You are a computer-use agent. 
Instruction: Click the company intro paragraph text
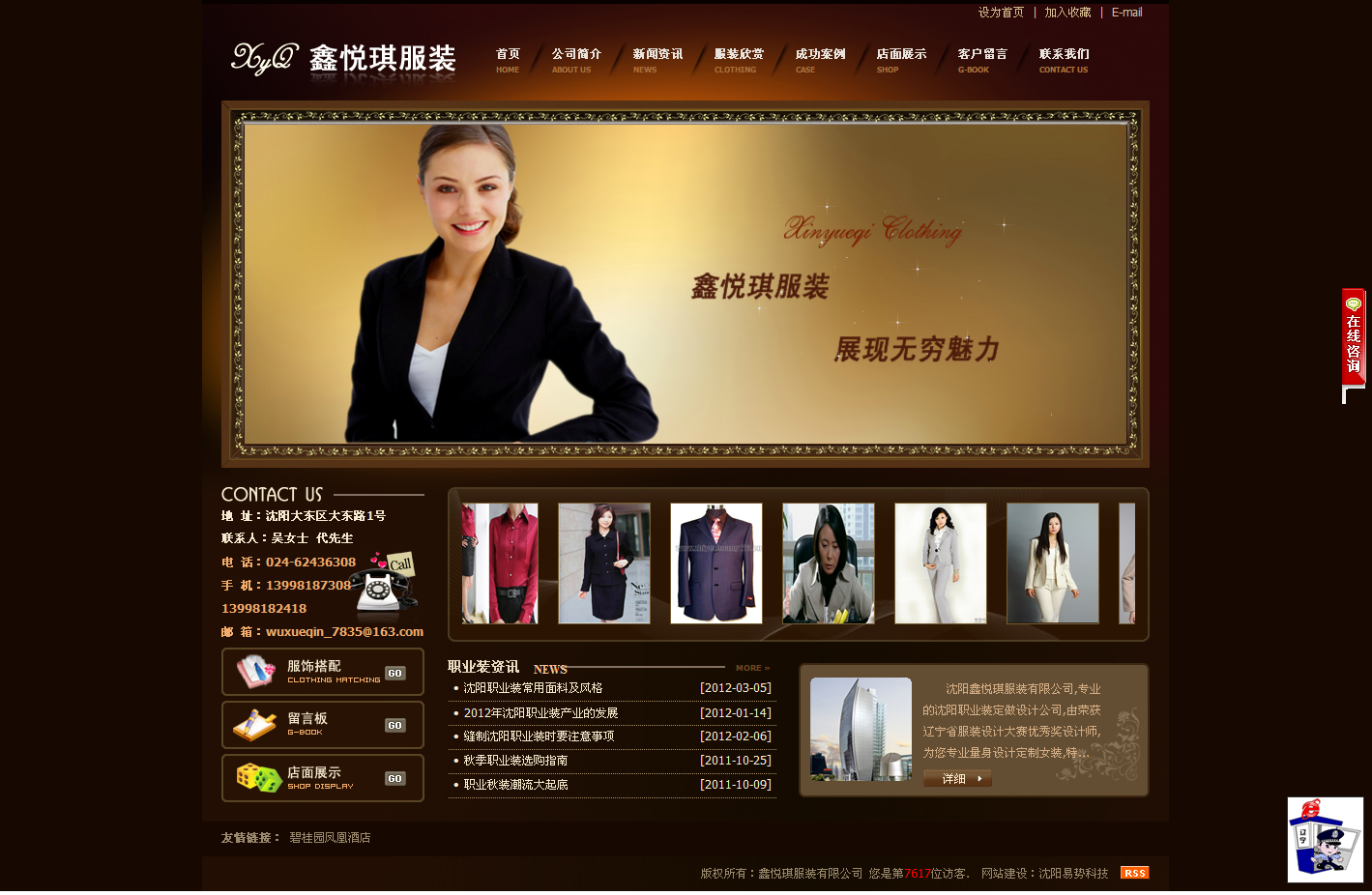pos(1011,721)
